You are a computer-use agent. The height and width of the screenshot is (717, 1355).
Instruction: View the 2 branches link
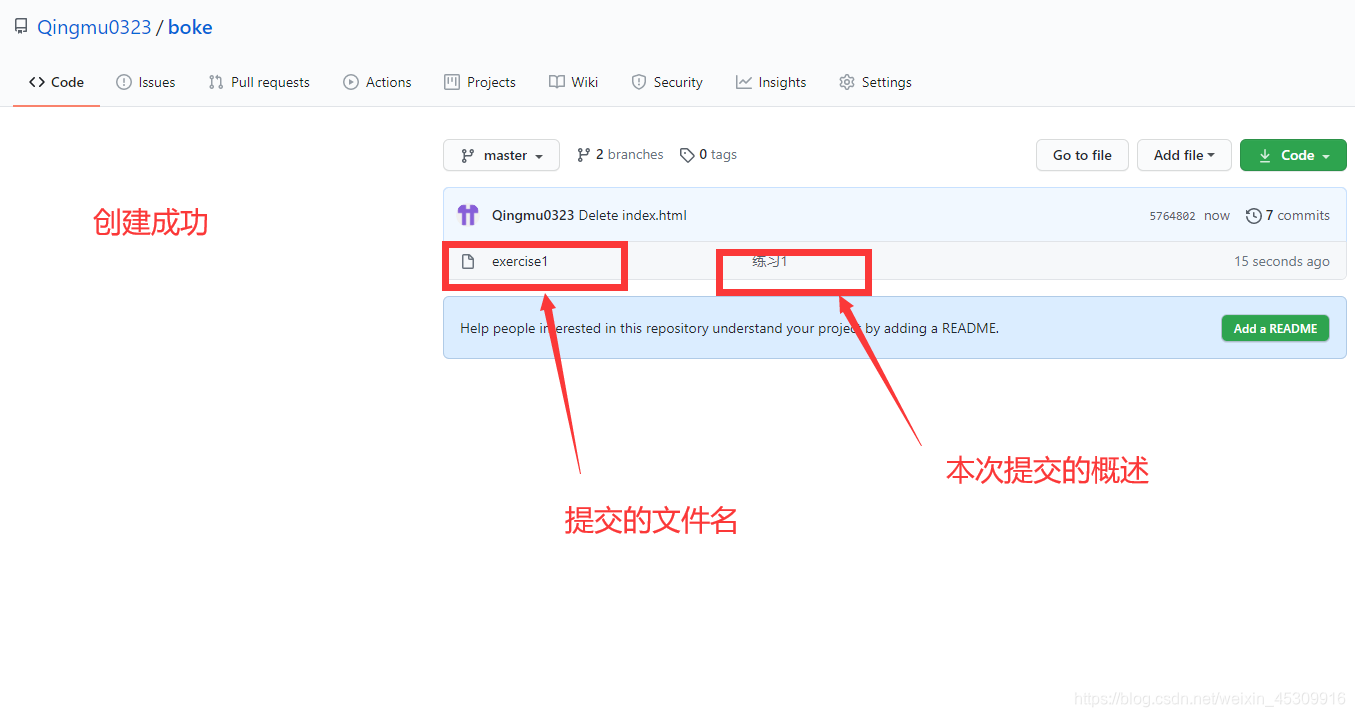(620, 155)
